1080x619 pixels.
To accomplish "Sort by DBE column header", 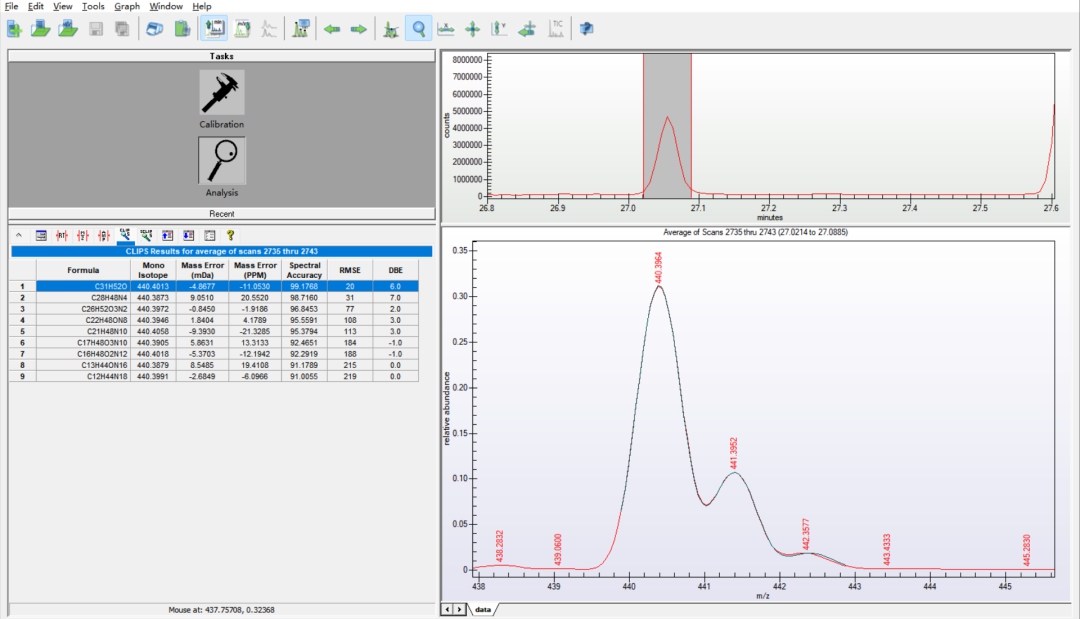I will coord(395,270).
